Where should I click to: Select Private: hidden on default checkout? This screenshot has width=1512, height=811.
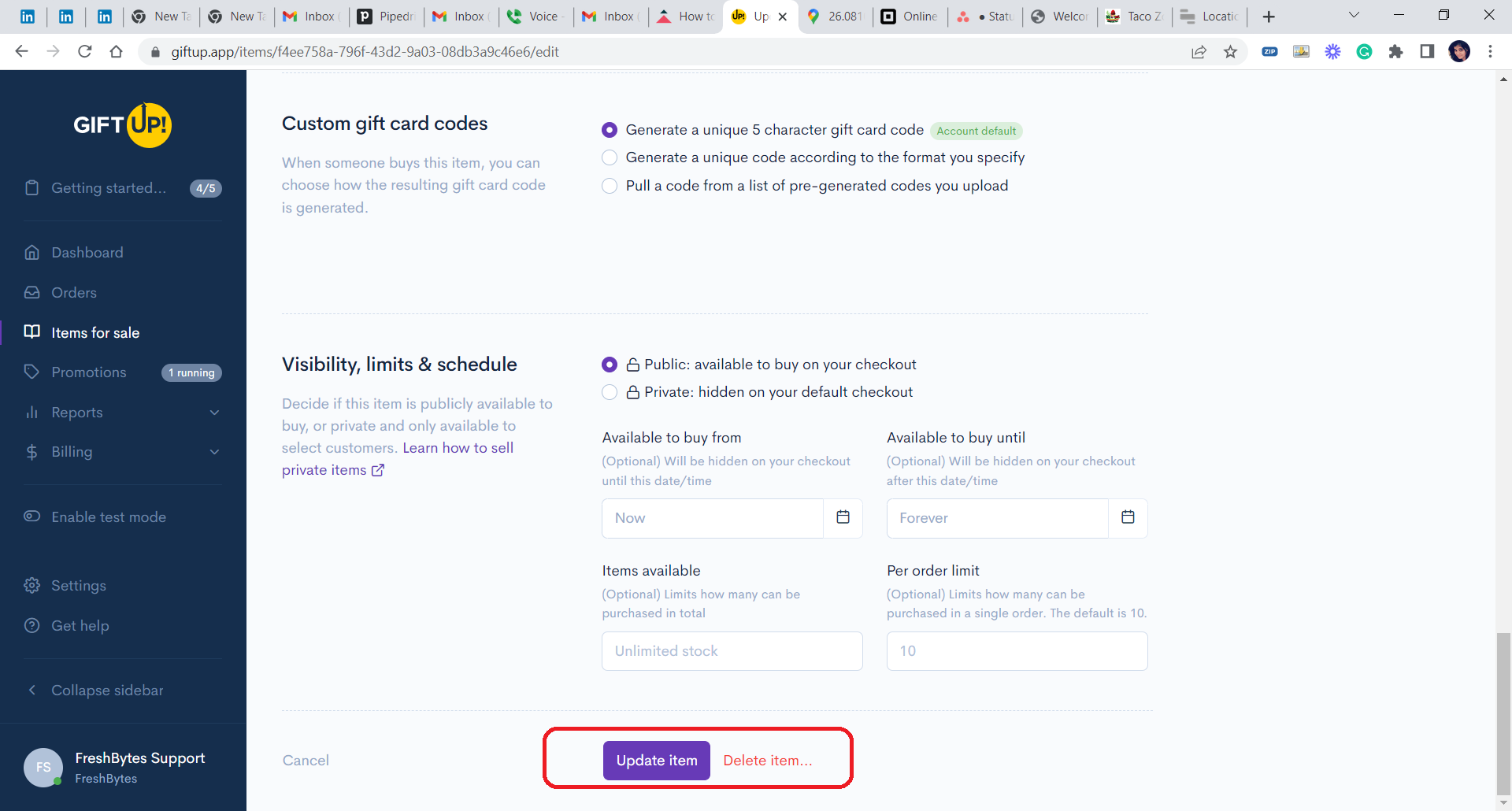point(610,392)
